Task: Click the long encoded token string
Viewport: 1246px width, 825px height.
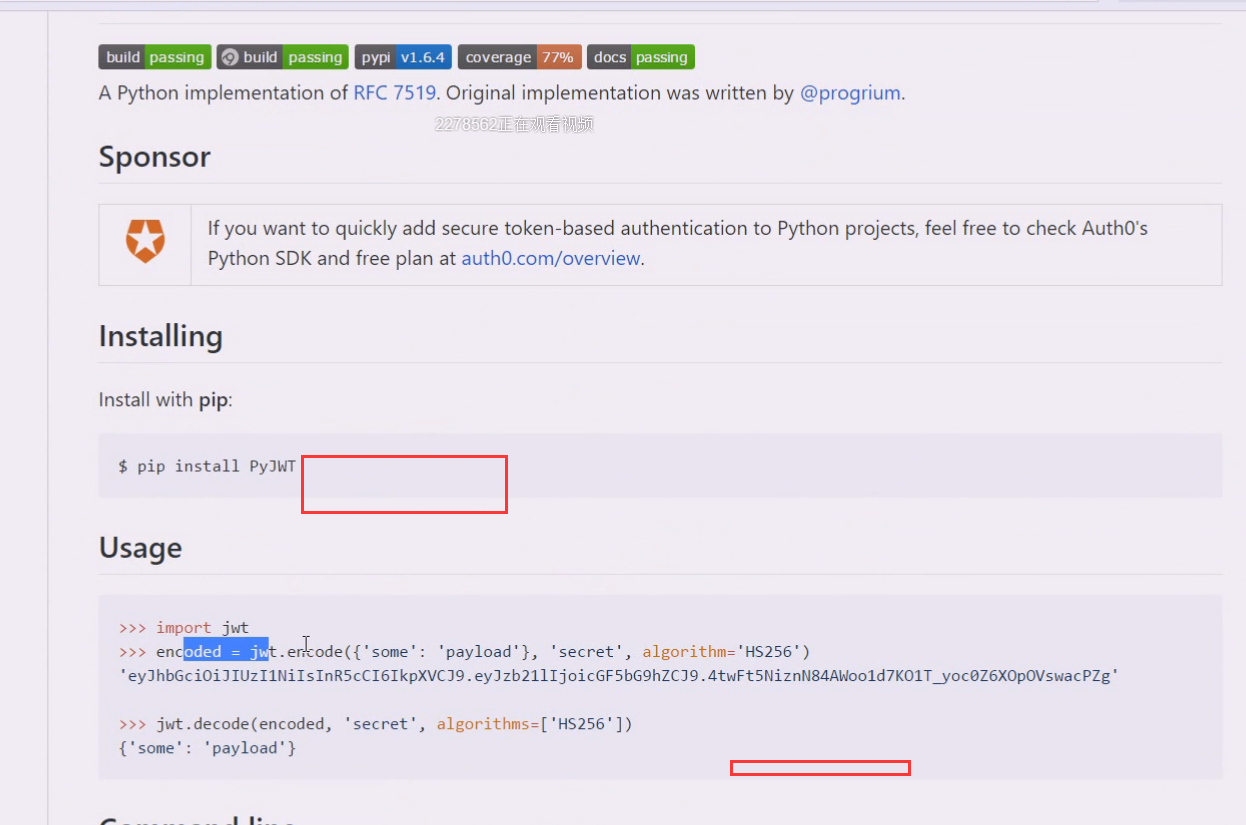Action: pos(618,676)
